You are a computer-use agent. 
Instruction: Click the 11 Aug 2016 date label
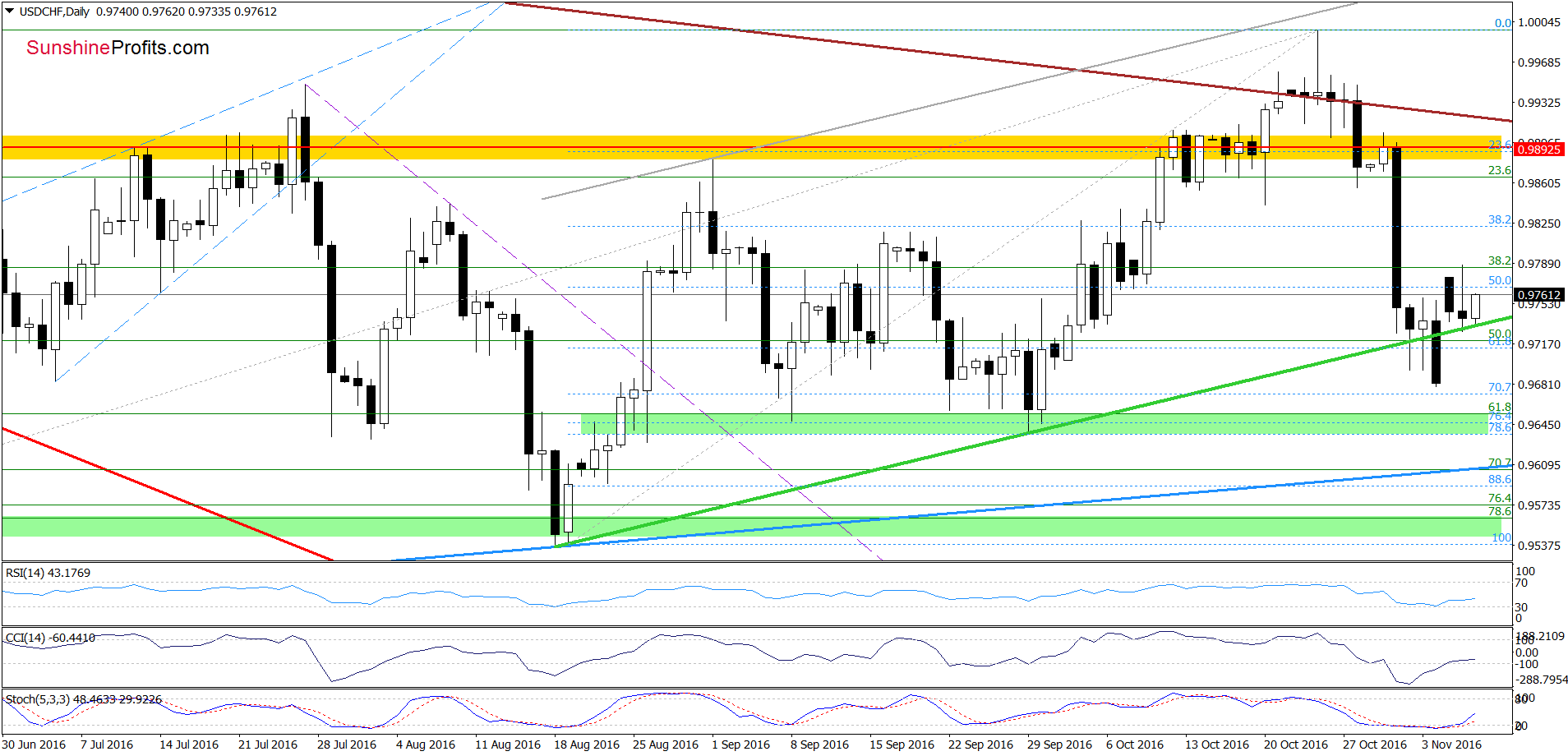[x=508, y=744]
